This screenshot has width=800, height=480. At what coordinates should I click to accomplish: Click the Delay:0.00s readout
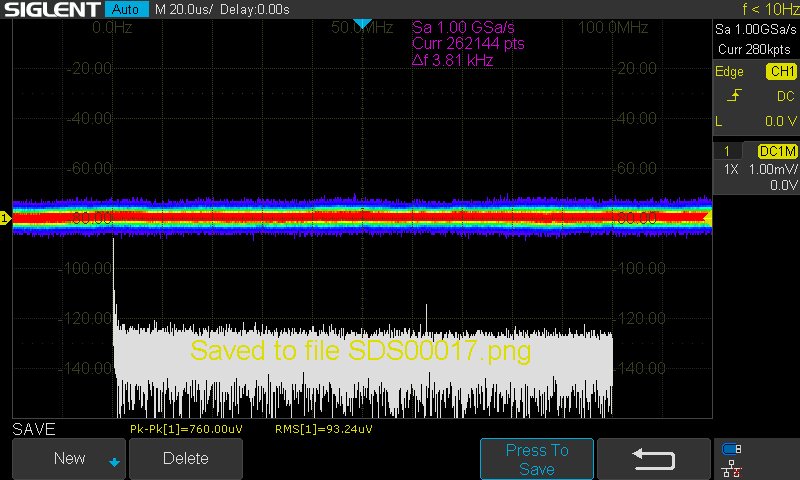[255, 9]
